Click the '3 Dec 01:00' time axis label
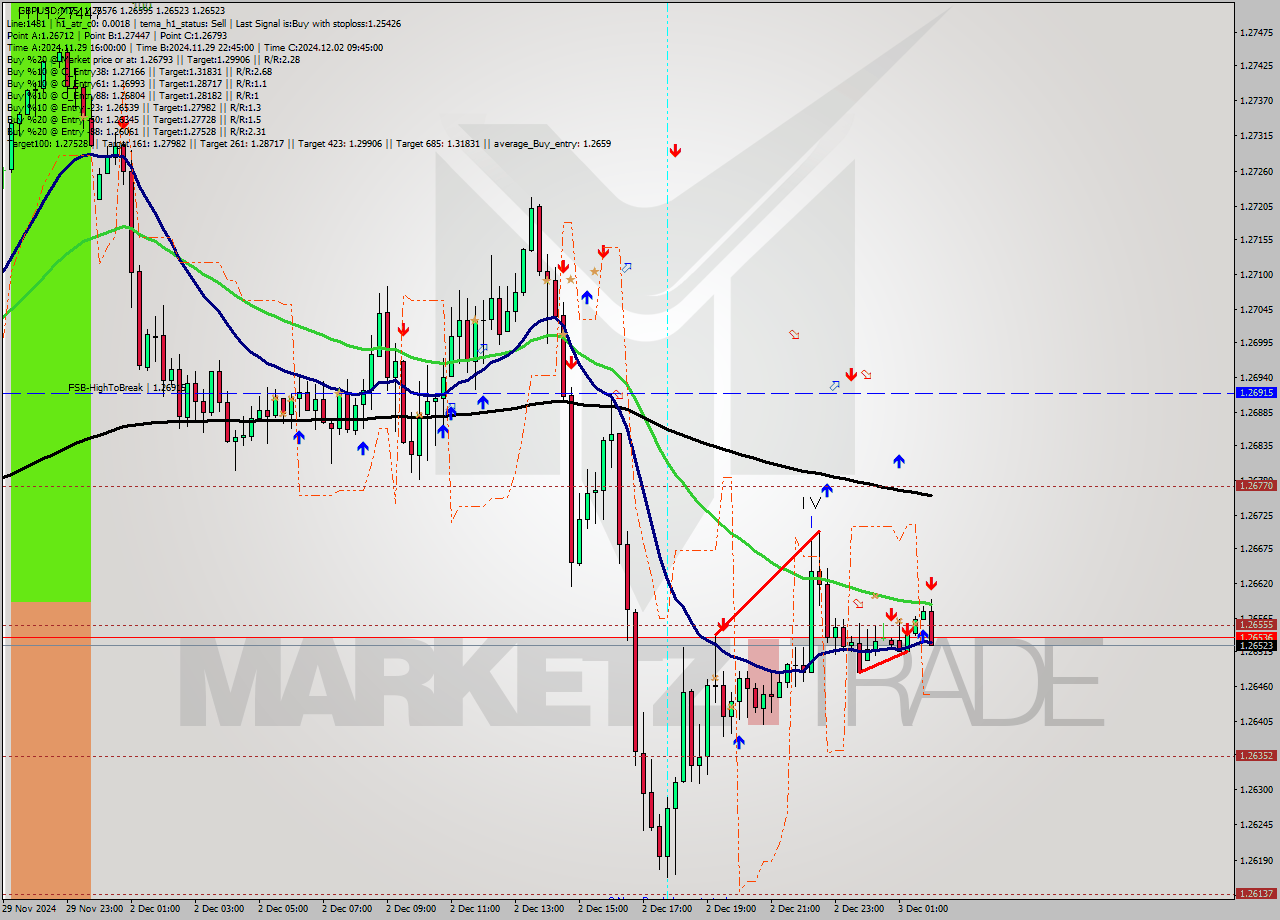This screenshot has height=920, width=1280. [923, 909]
